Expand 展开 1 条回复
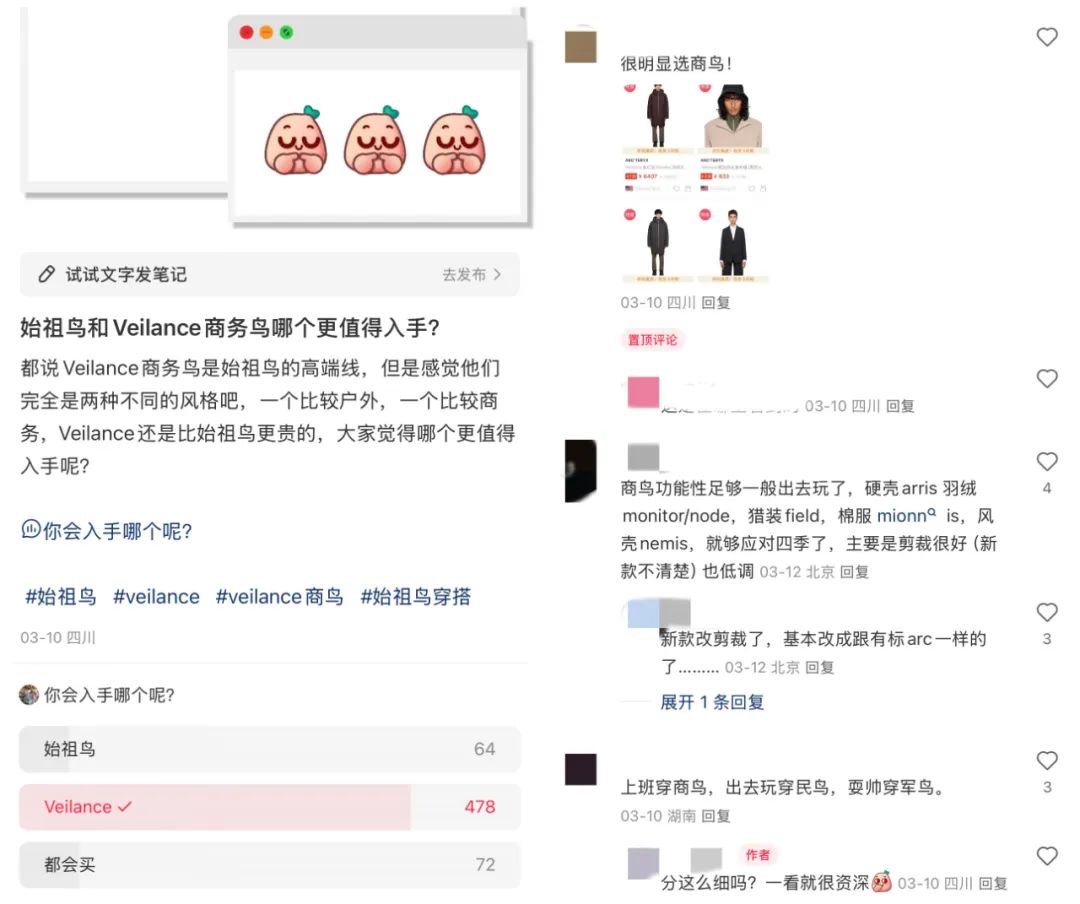This screenshot has height=904, width=1080. pos(712,702)
